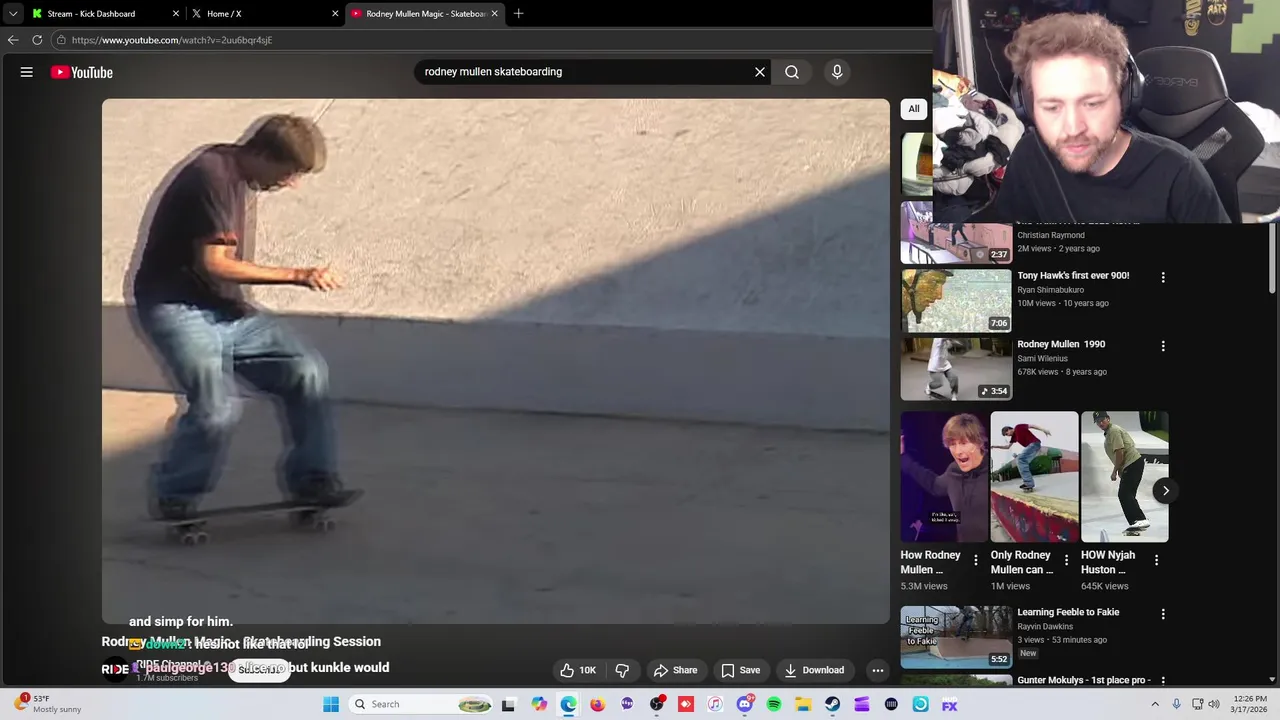Open the 2:37 video thumbnail by Christian Raymond

tap(956, 233)
